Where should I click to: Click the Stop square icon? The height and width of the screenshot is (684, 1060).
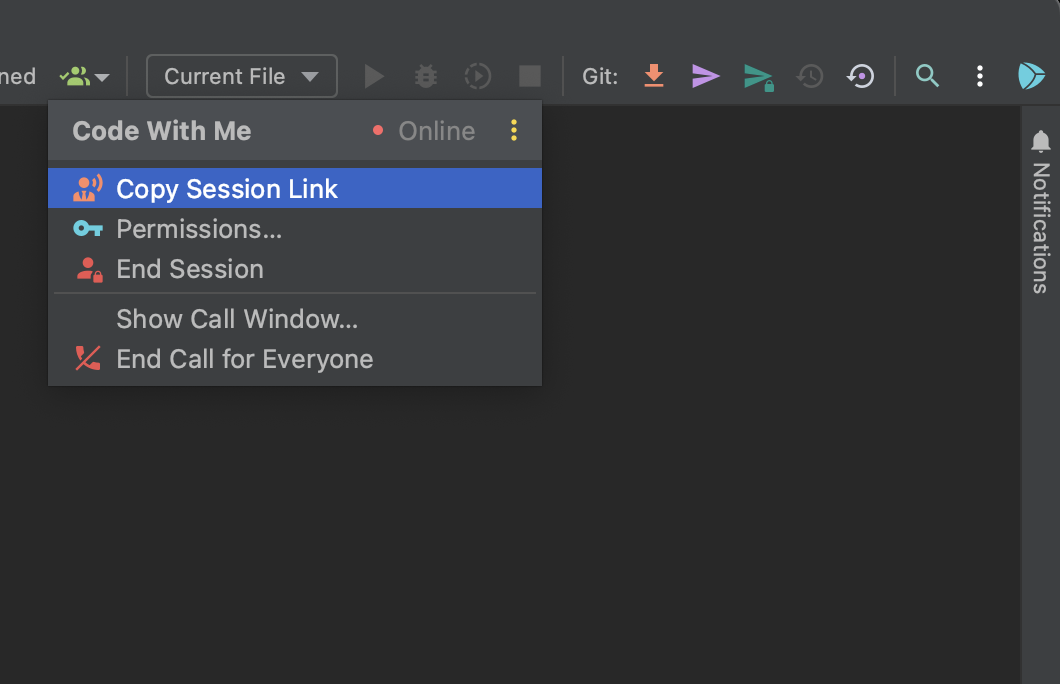tap(530, 76)
